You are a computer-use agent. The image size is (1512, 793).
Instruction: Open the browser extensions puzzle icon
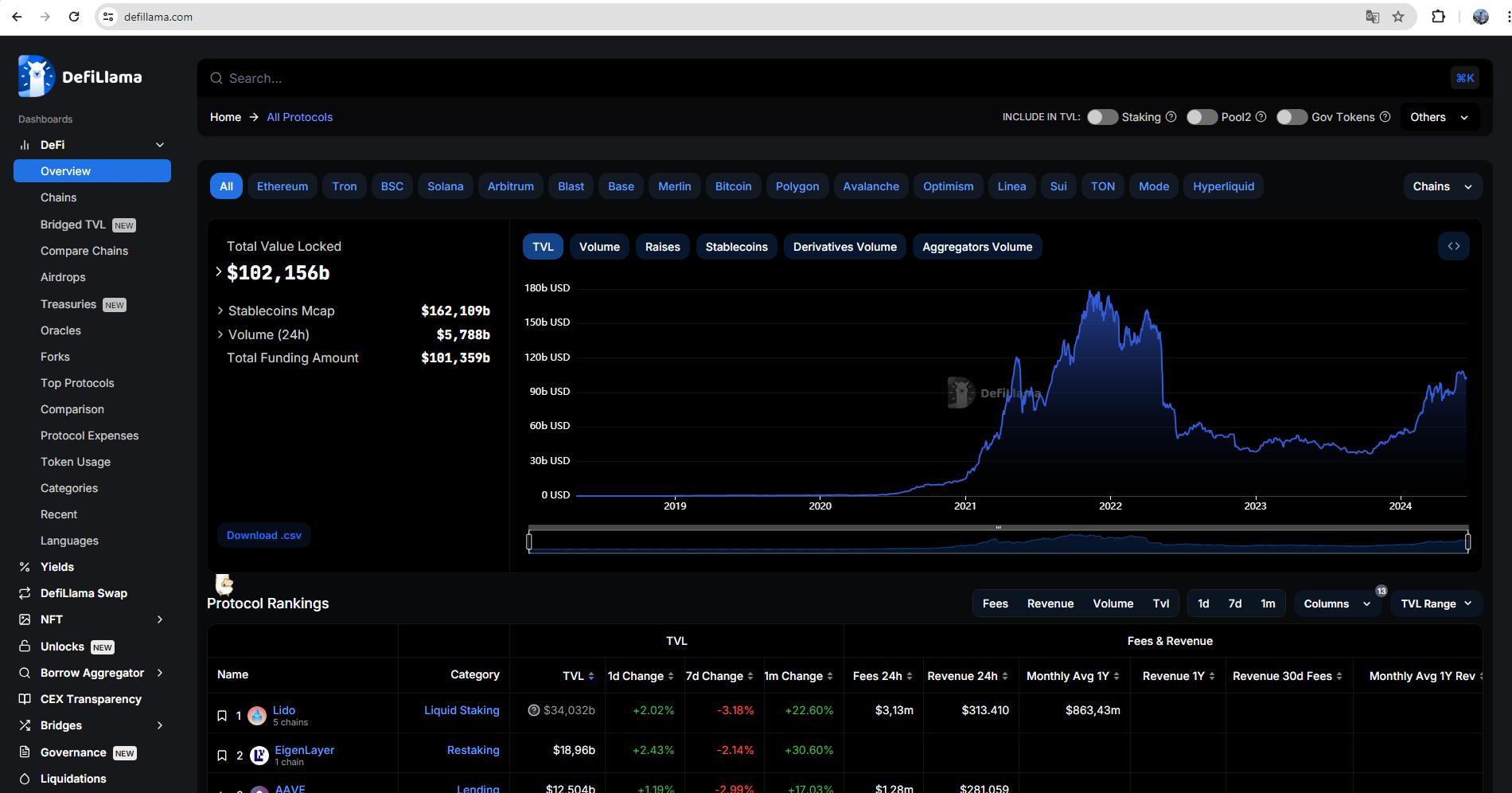click(1438, 17)
